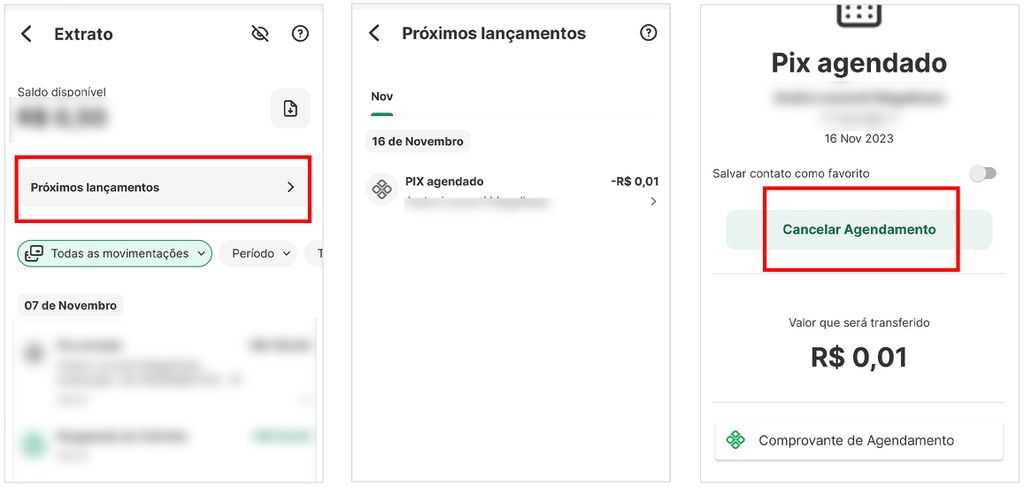Open Comprovante de Agendamento

click(x=859, y=440)
